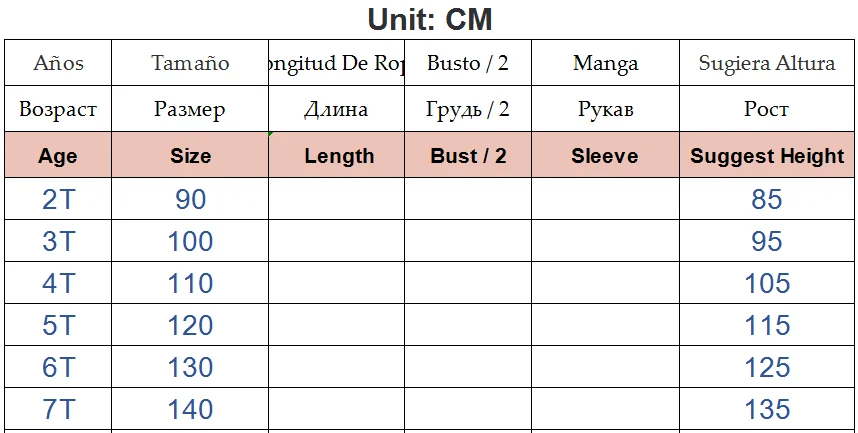Select suggested height cell 85
The height and width of the screenshot is (433, 858).
click(x=767, y=199)
